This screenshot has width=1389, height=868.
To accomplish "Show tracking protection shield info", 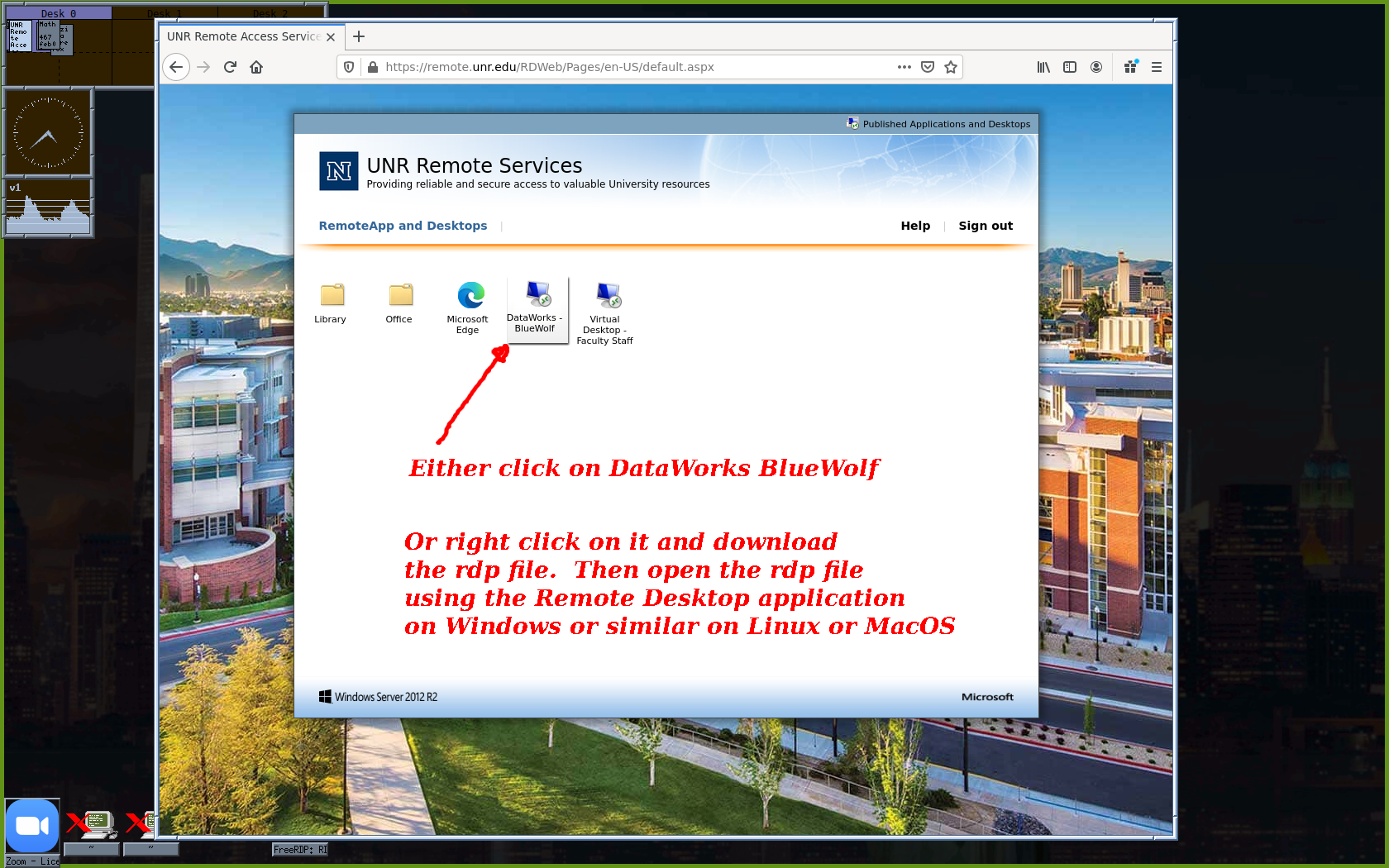I will (349, 67).
